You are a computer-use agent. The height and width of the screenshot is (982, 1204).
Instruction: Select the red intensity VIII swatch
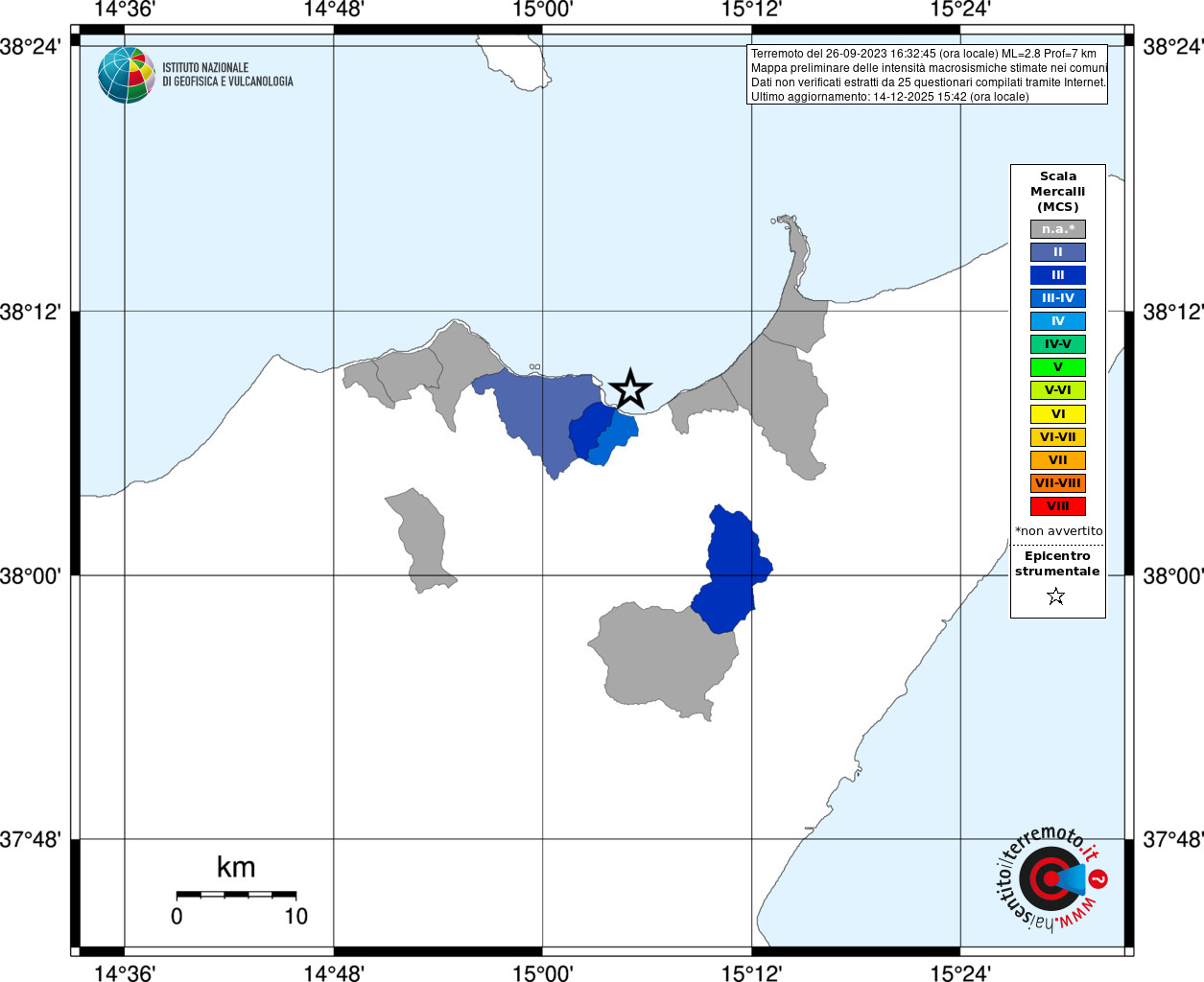pyautogui.click(x=1058, y=506)
